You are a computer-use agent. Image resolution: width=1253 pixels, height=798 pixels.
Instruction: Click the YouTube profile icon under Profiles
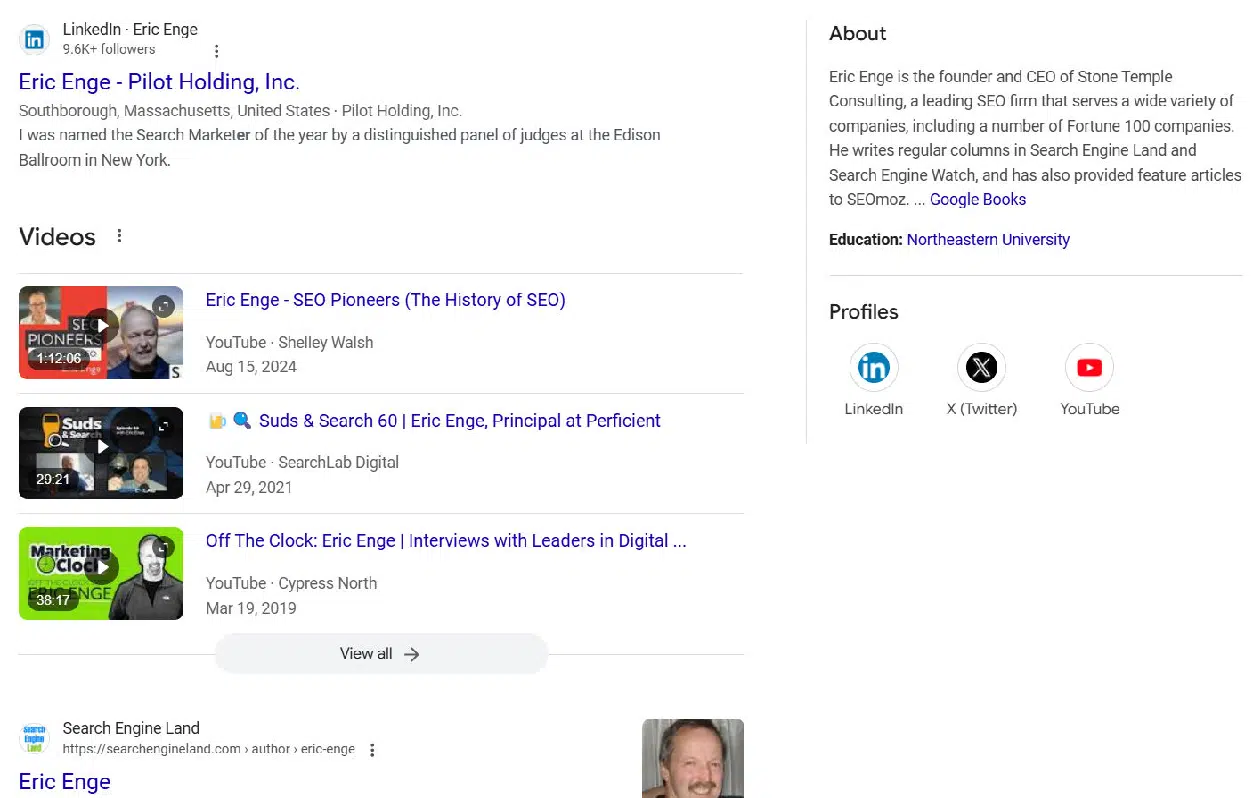click(x=1089, y=368)
